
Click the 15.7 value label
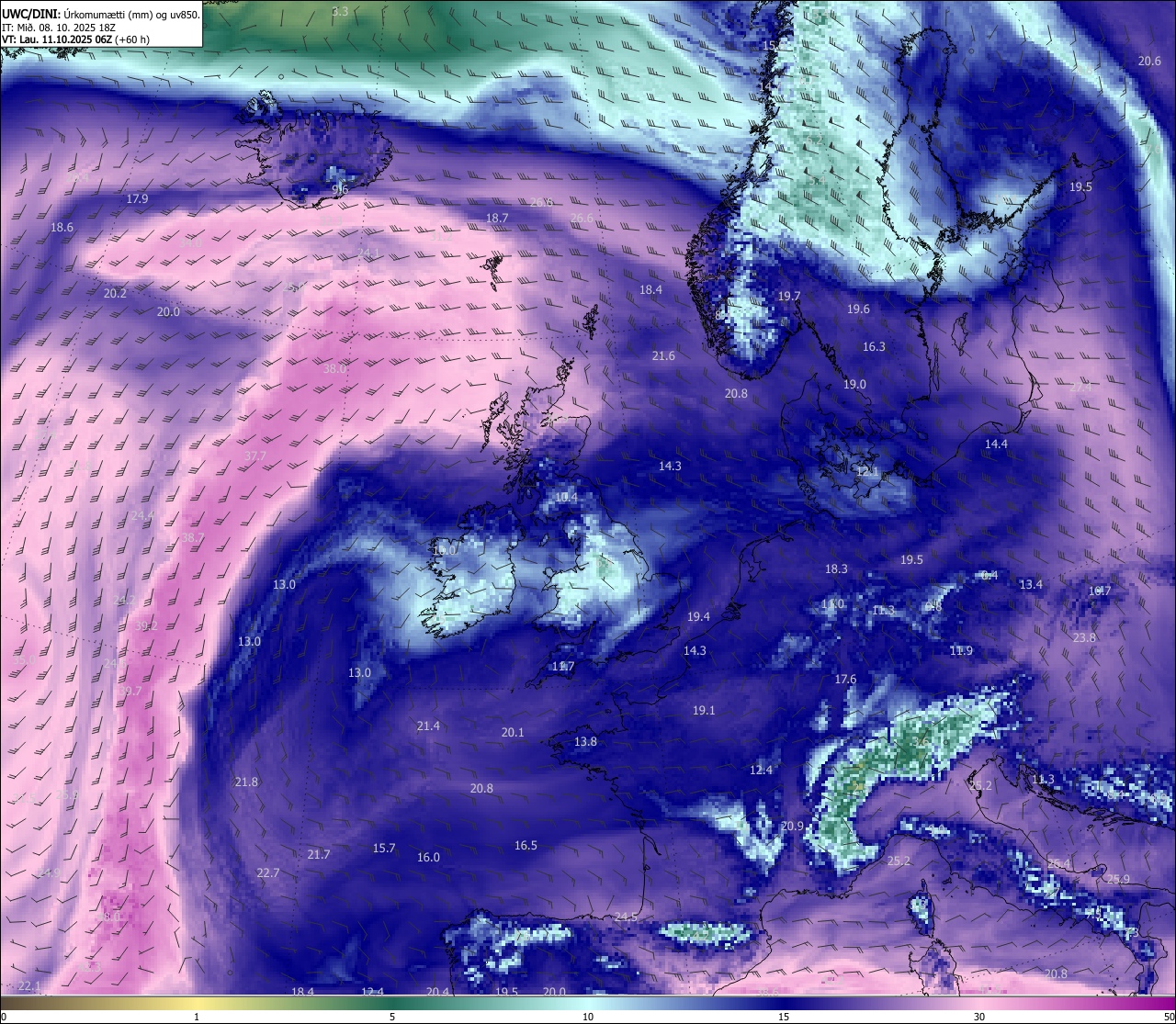click(384, 848)
